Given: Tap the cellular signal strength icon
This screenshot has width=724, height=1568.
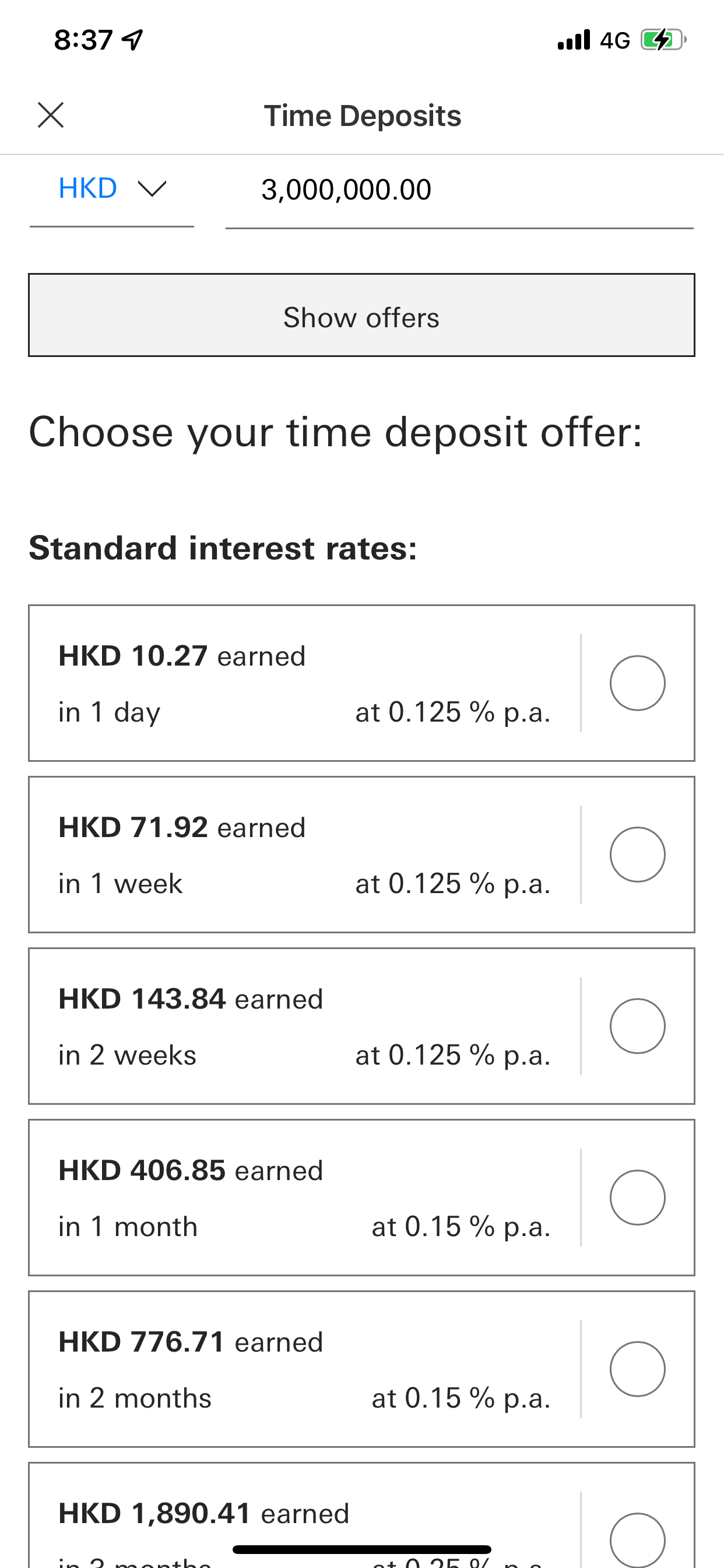Looking at the screenshot, I should point(574,40).
